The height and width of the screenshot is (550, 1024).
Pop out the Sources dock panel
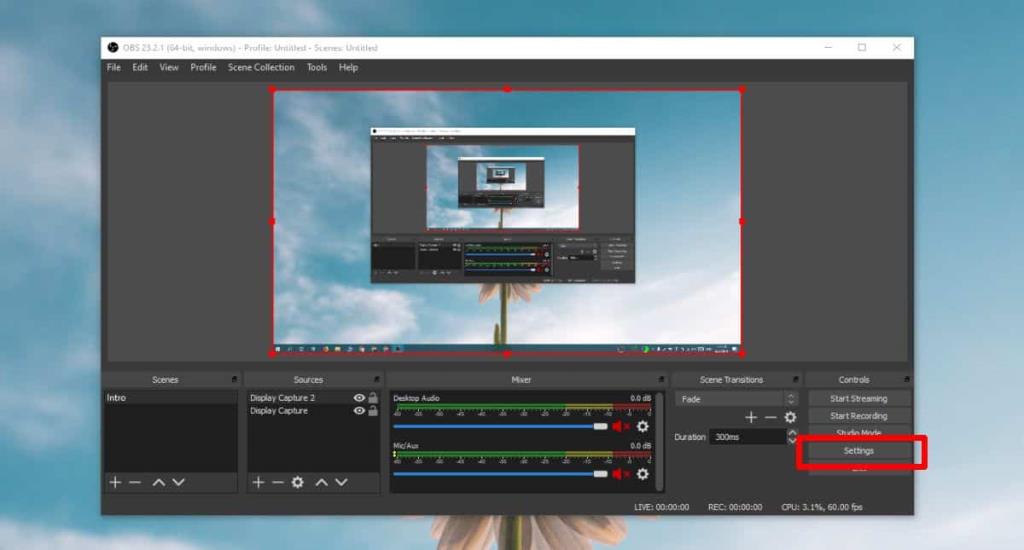point(376,380)
